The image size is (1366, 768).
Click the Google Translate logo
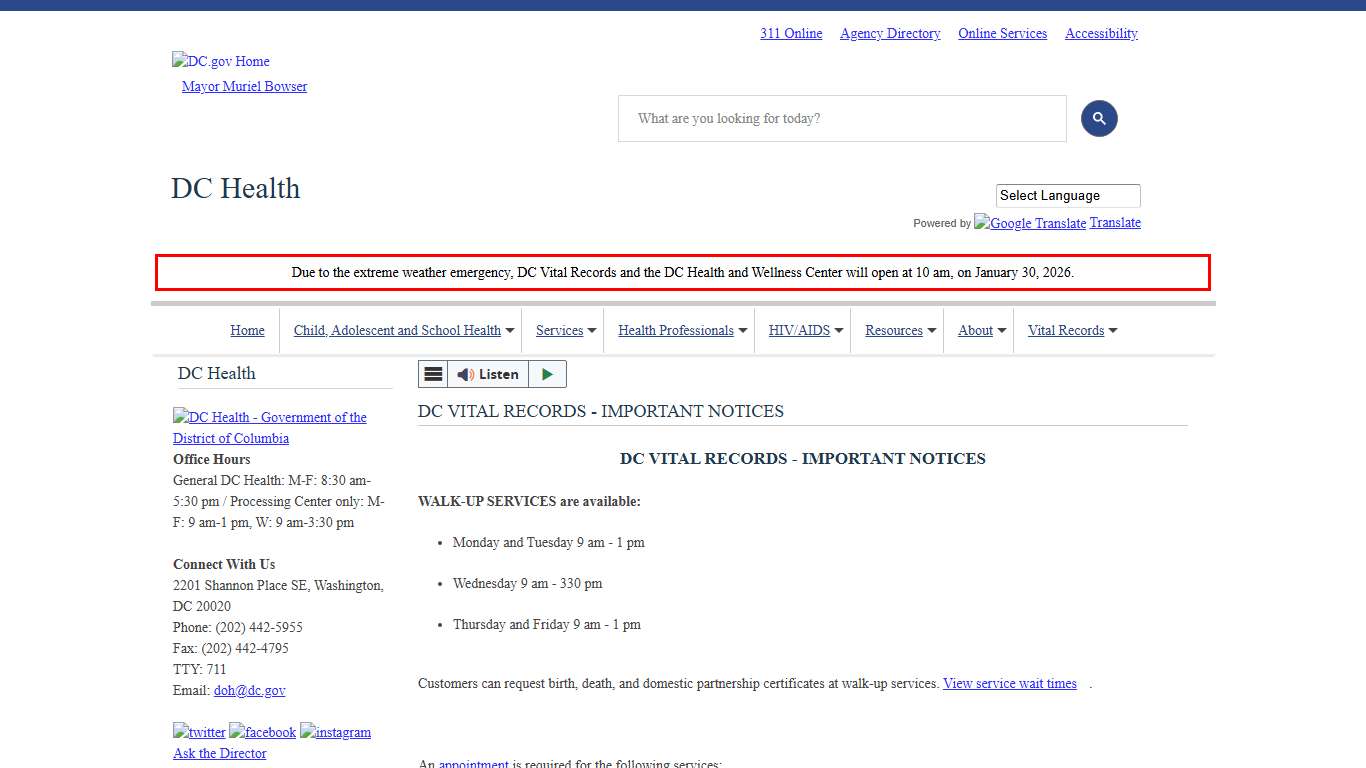[x=1029, y=223]
